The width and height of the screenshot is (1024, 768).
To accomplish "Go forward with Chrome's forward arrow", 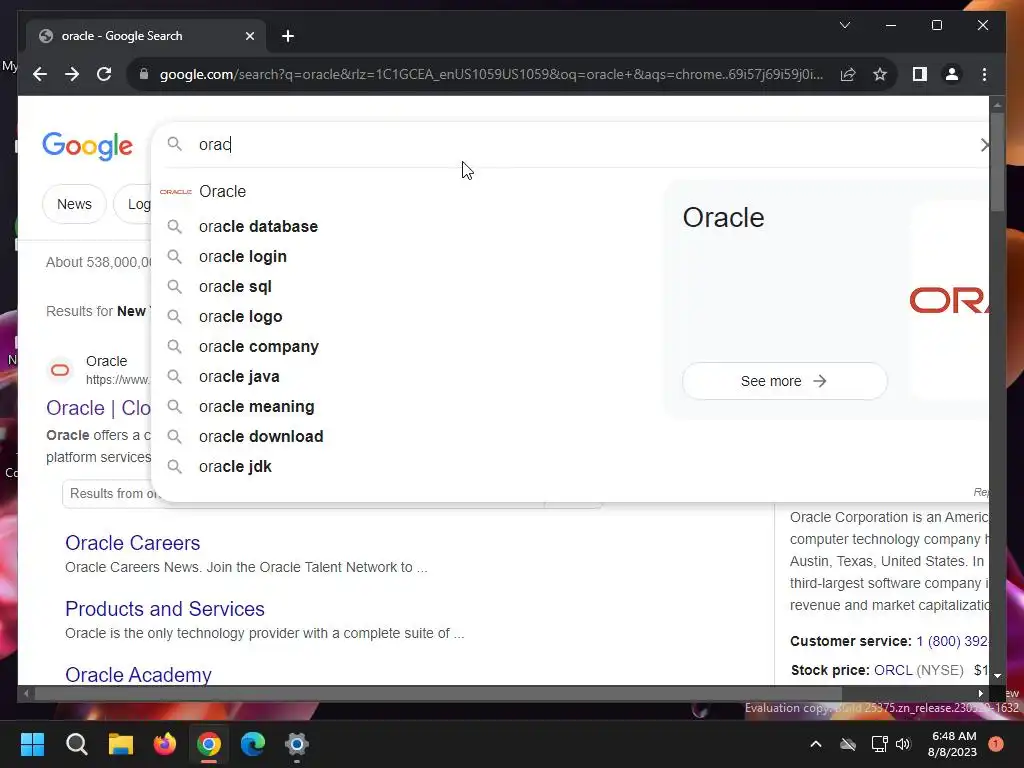I will (x=72, y=74).
